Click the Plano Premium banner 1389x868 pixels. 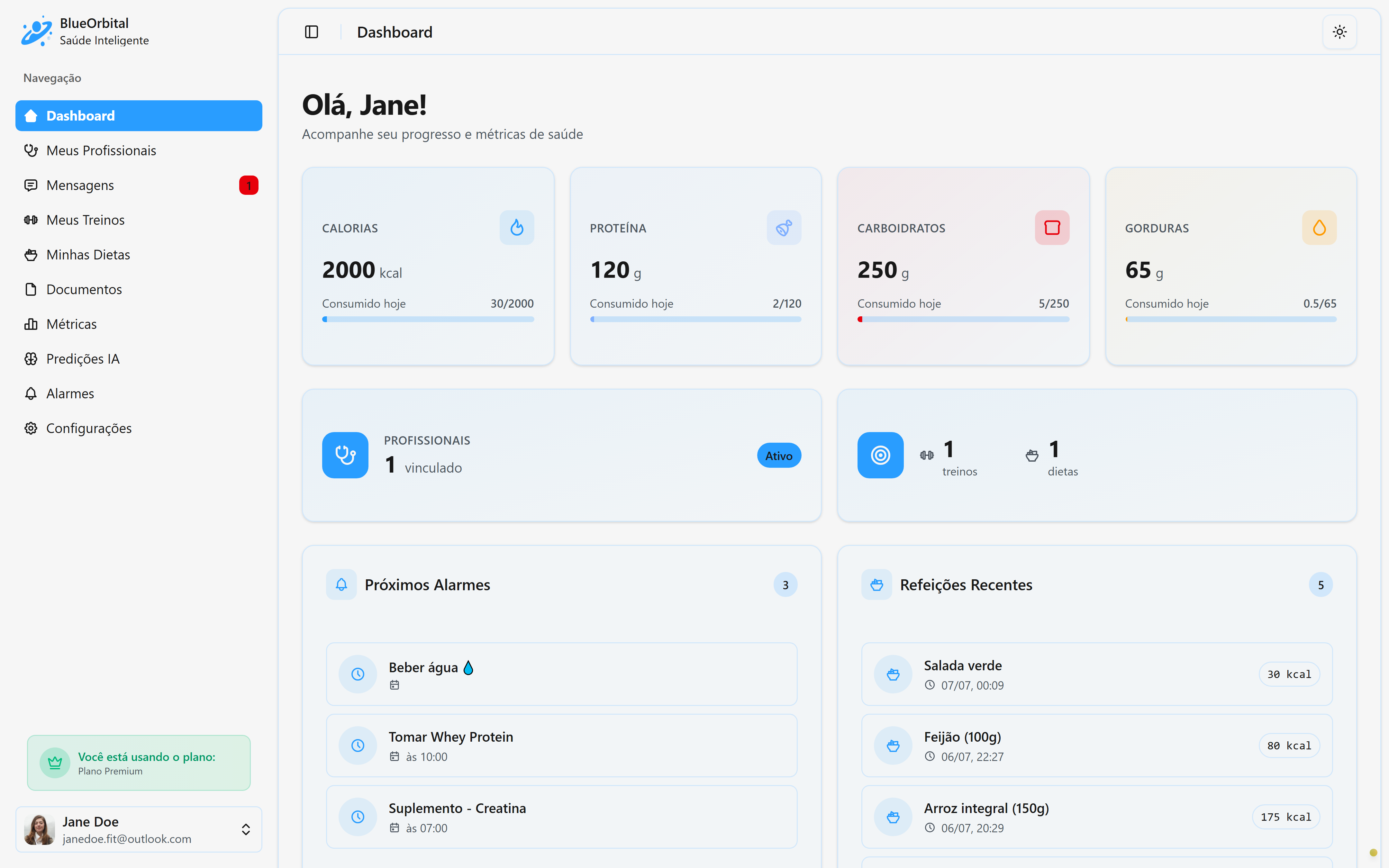139,763
